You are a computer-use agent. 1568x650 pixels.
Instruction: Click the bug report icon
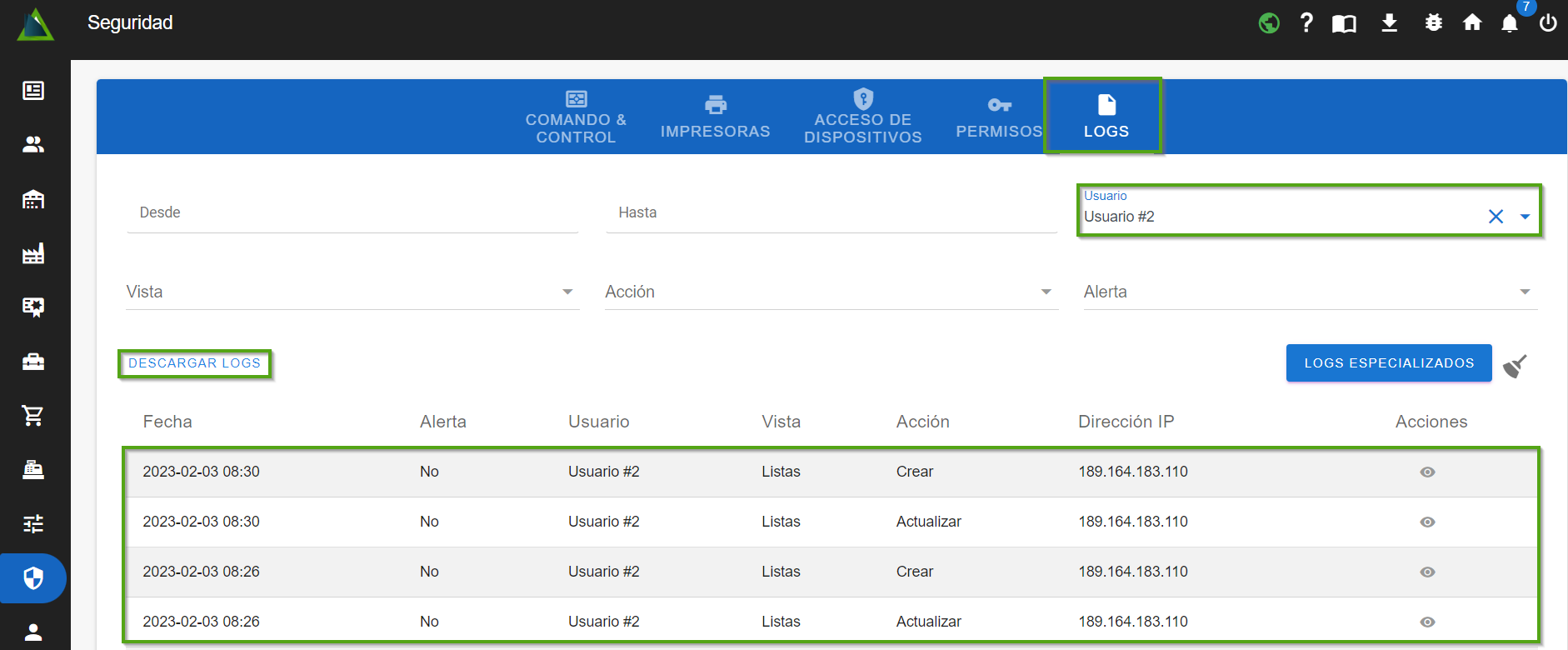pos(1433,23)
